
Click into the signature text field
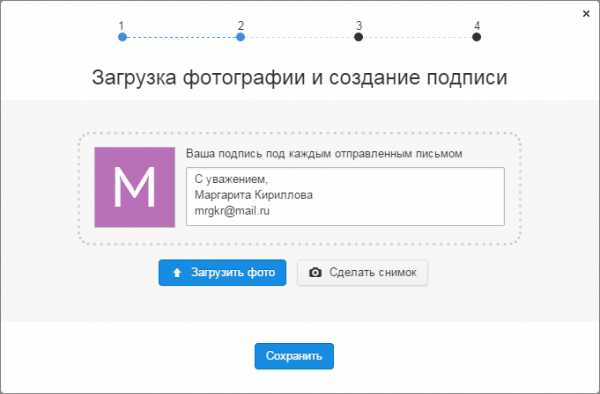tap(345, 196)
